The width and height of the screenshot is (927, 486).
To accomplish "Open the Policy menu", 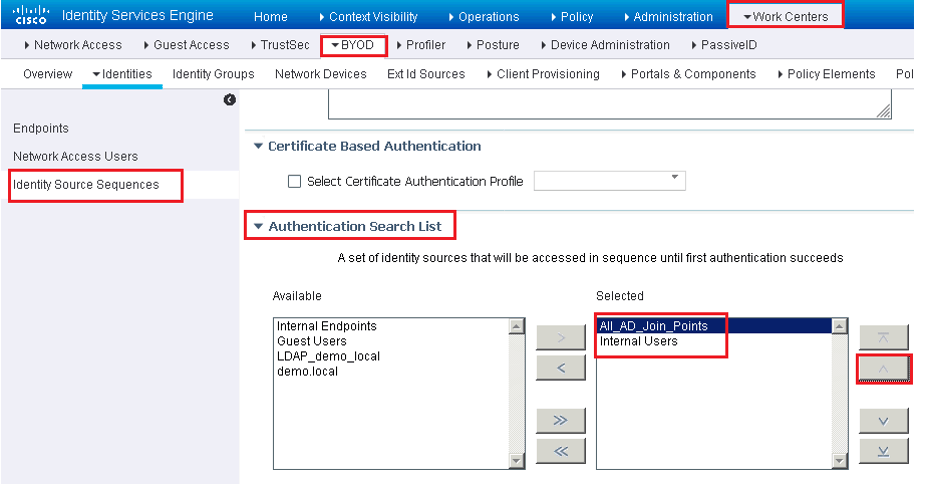I will pyautogui.click(x=572, y=17).
